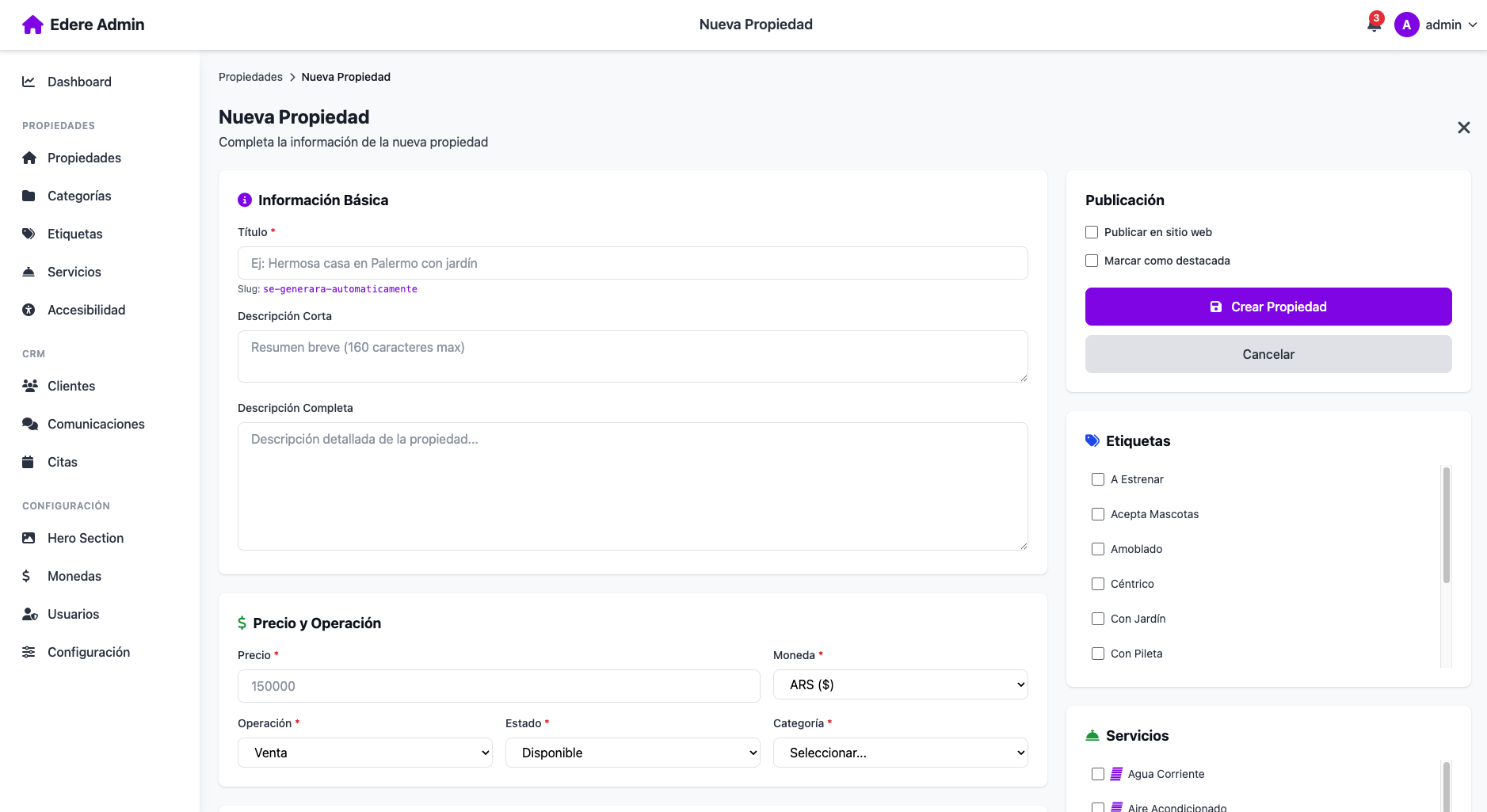Toggle the Acepta Mascotas tag checkbox
This screenshot has height=812, width=1487.
(x=1098, y=514)
